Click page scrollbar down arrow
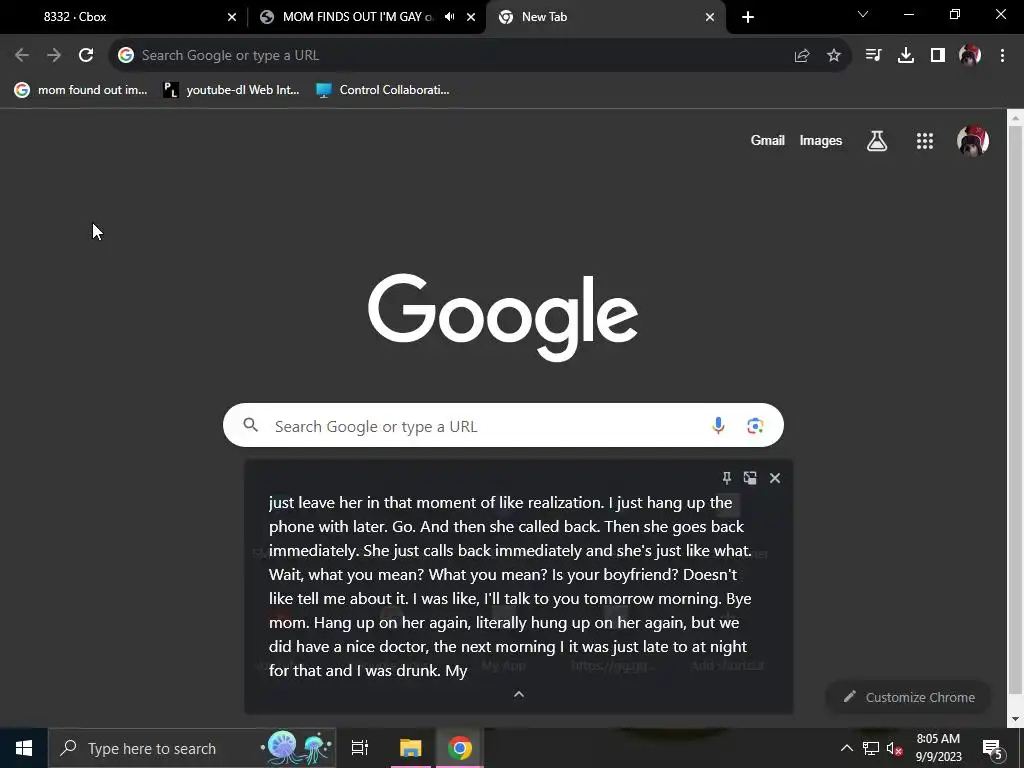 click(1015, 719)
